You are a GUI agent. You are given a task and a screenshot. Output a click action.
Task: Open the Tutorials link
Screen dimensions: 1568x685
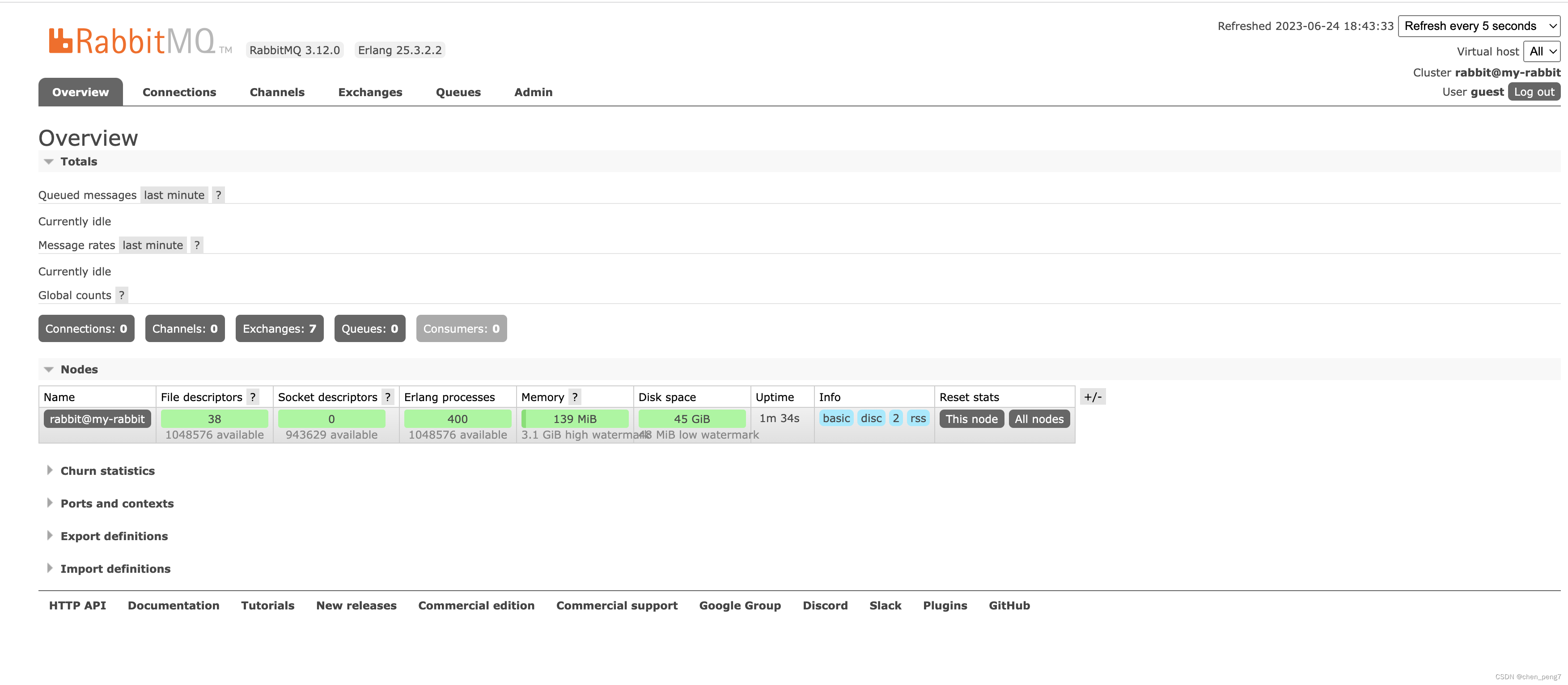[268, 606]
